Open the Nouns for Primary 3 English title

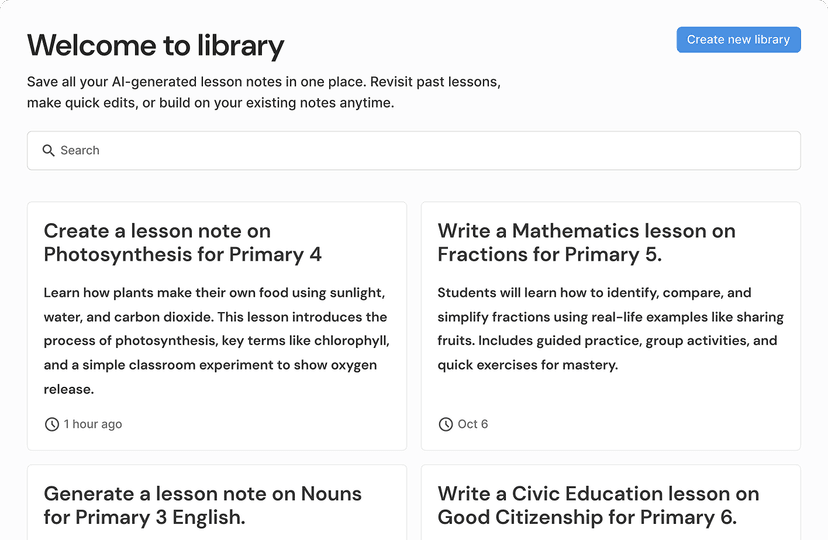click(203, 505)
